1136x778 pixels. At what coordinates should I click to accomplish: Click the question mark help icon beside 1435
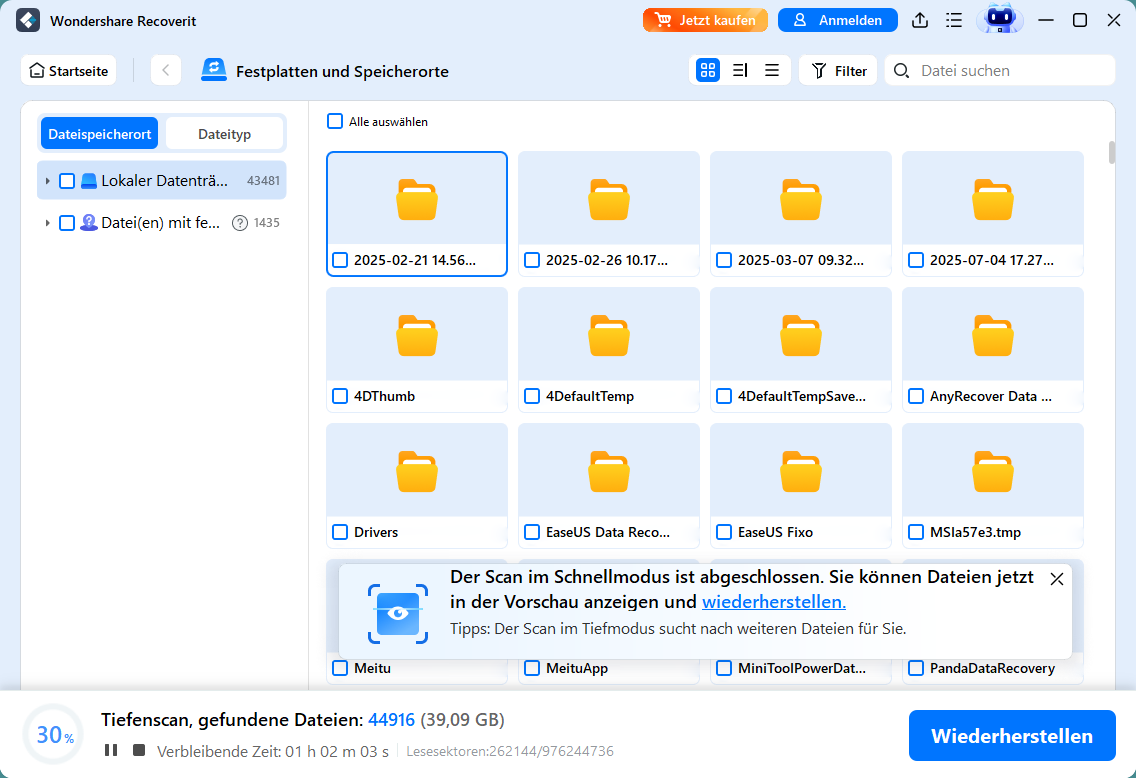point(240,223)
